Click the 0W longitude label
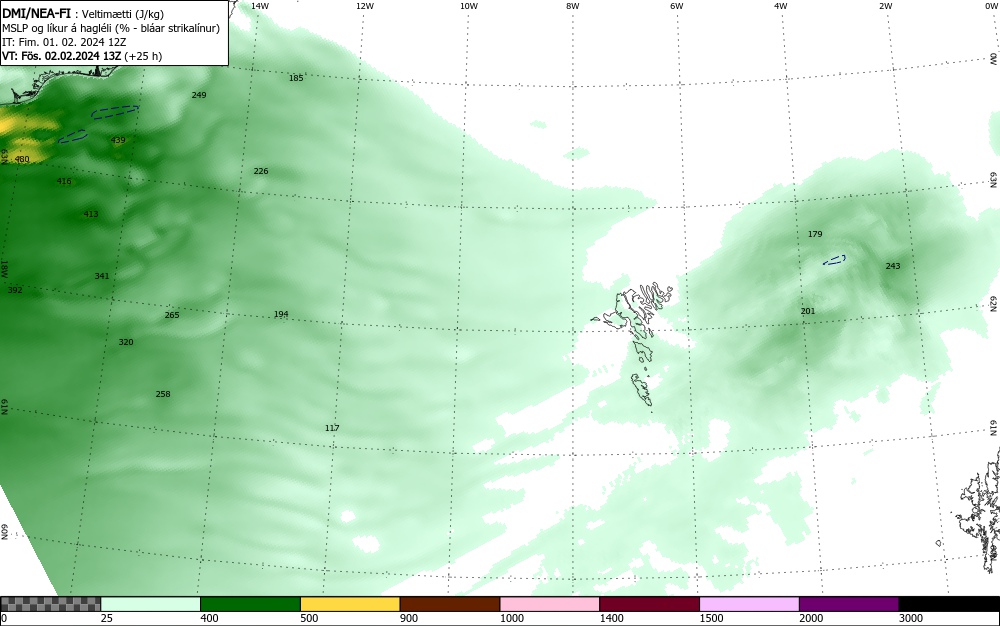The height and width of the screenshot is (626, 1000). coord(991,6)
